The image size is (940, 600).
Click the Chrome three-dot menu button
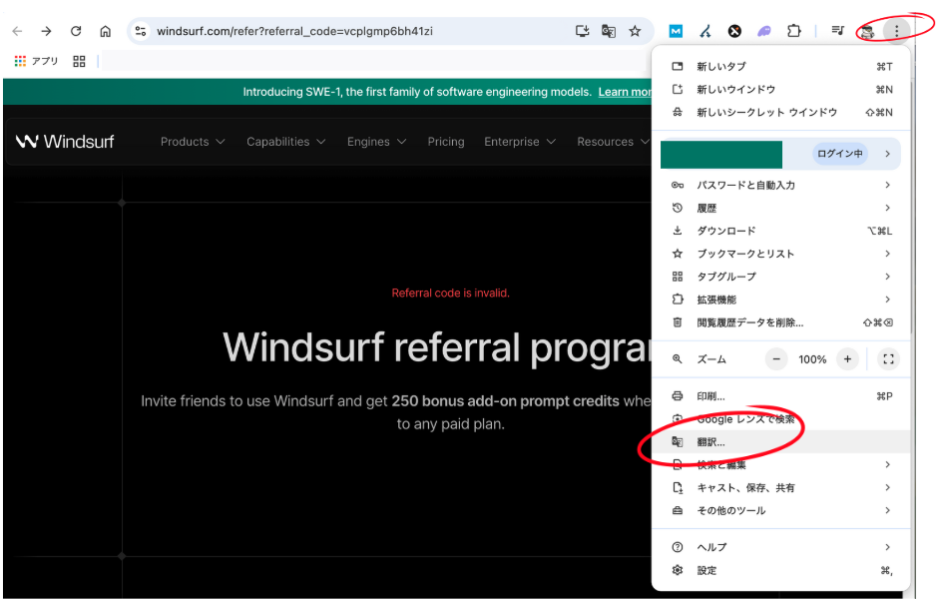click(896, 31)
